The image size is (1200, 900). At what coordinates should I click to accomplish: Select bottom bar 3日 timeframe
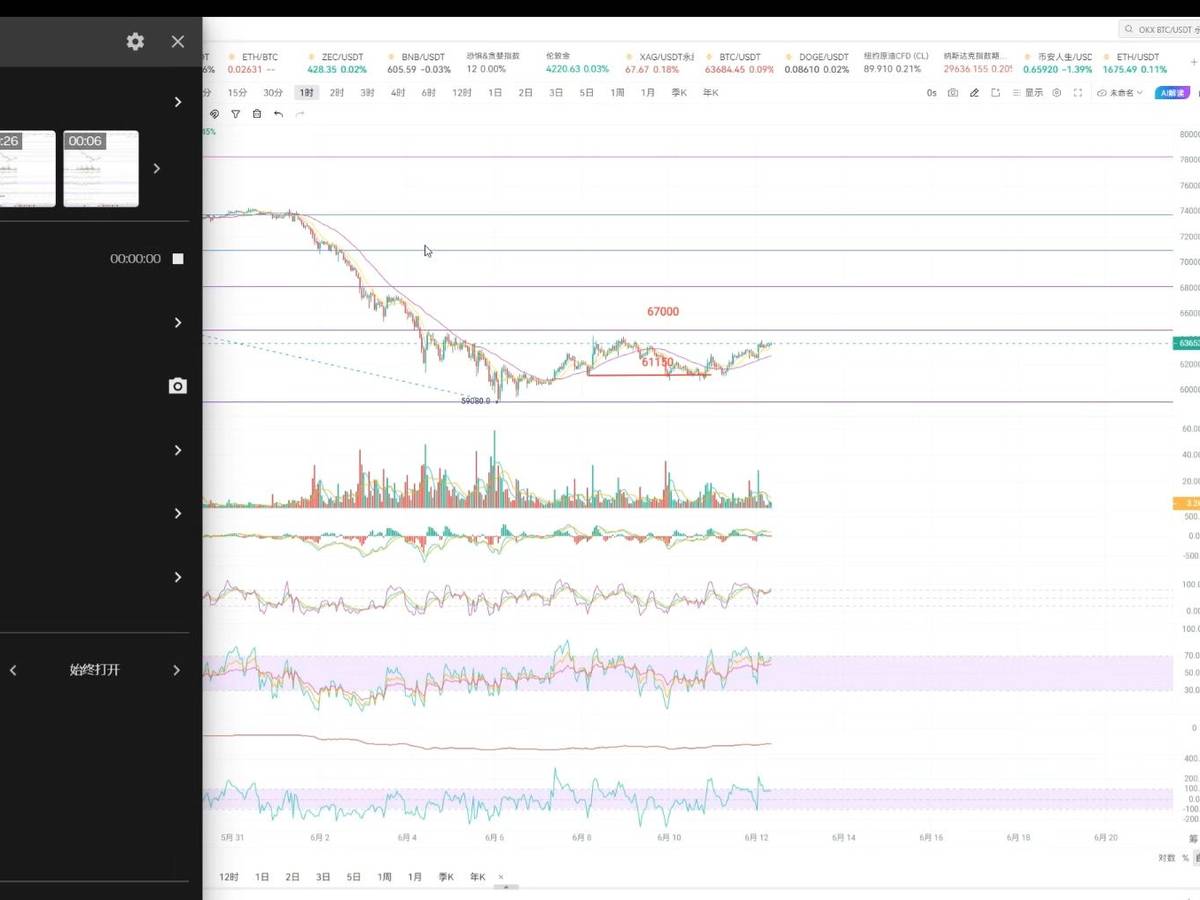(x=323, y=877)
